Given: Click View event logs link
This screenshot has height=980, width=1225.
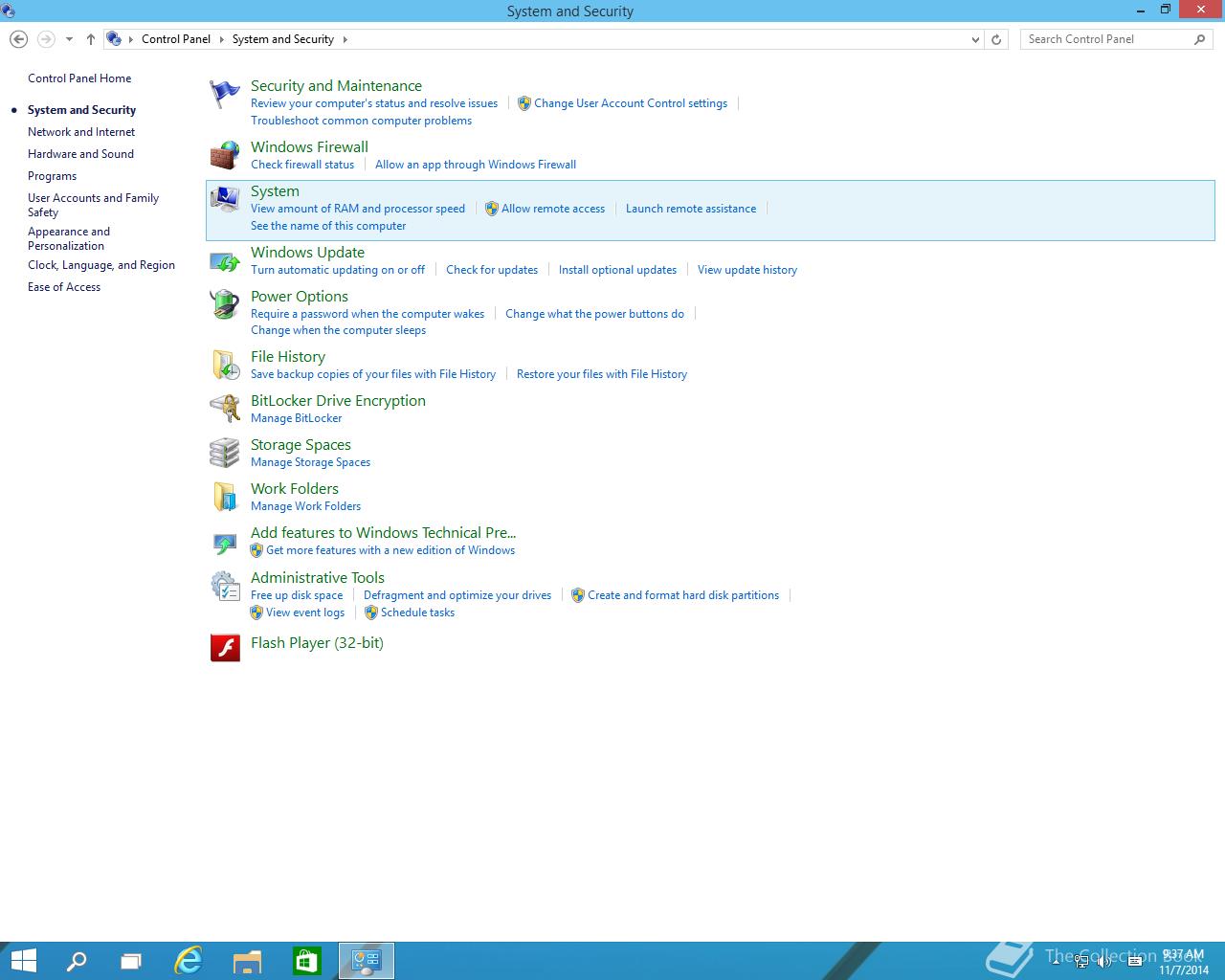Looking at the screenshot, I should click(x=305, y=612).
